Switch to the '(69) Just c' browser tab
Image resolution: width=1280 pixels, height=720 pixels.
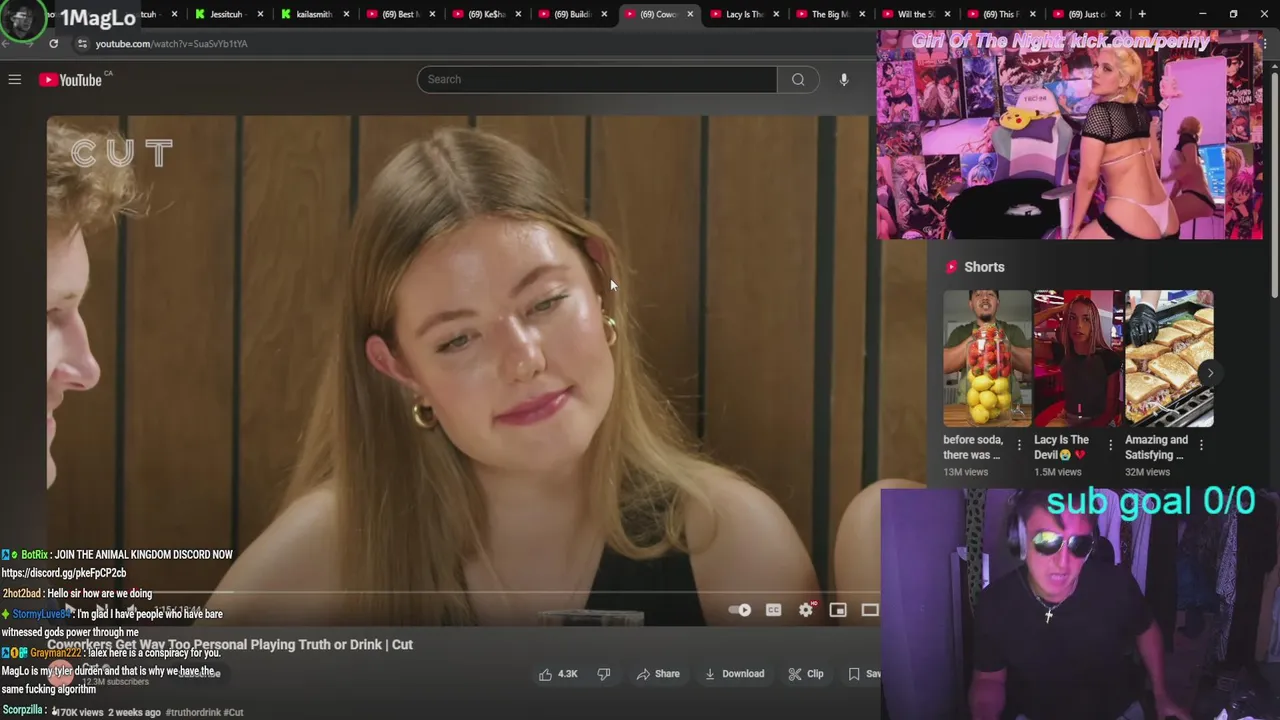click(x=1086, y=14)
